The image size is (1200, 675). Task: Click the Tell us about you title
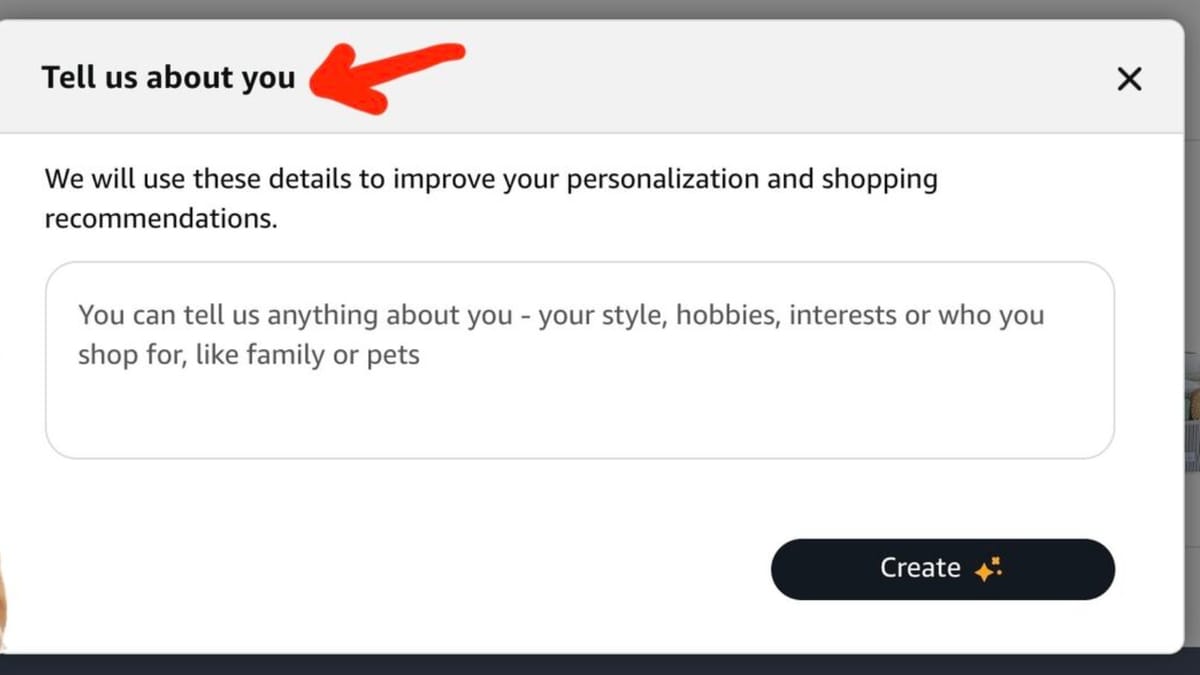(168, 77)
